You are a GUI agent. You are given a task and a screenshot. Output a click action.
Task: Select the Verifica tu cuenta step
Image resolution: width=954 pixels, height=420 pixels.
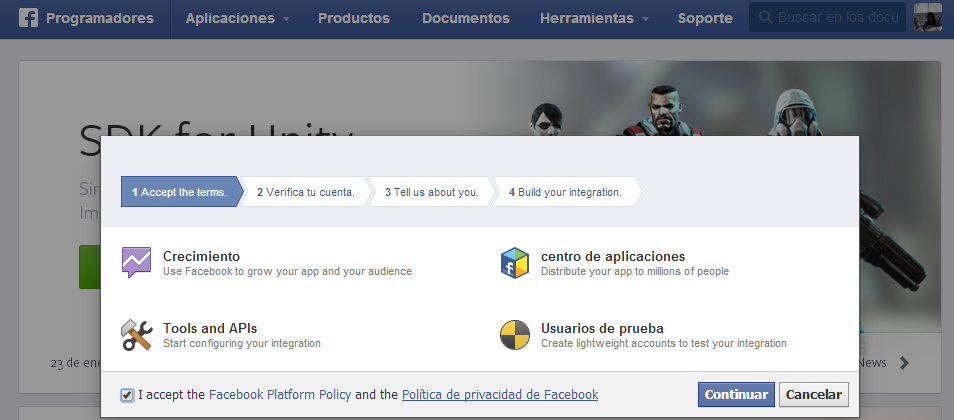(305, 192)
